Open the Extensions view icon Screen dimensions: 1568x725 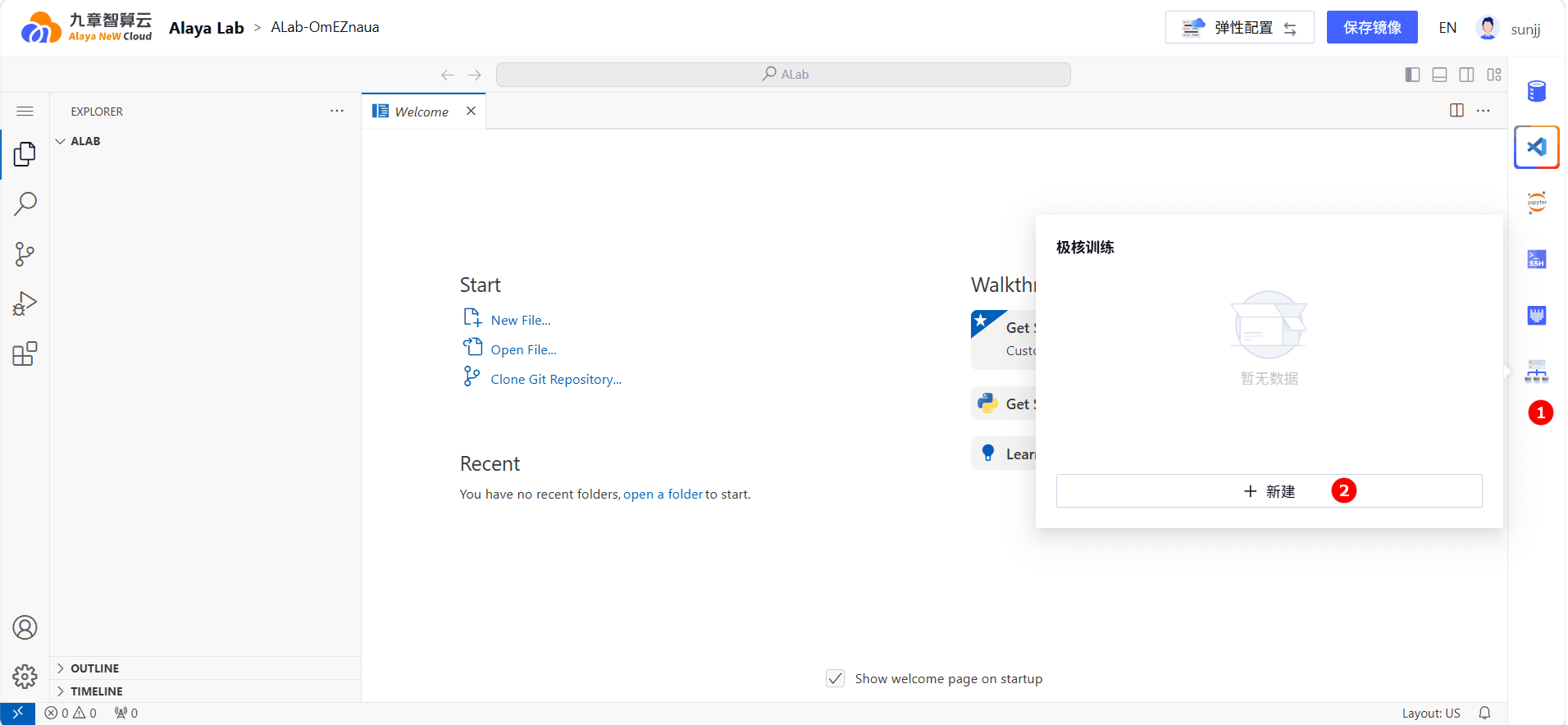pyautogui.click(x=25, y=354)
